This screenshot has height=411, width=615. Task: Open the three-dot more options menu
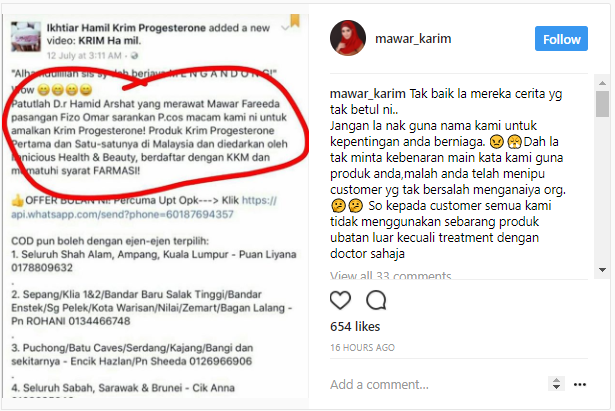[x=580, y=384]
